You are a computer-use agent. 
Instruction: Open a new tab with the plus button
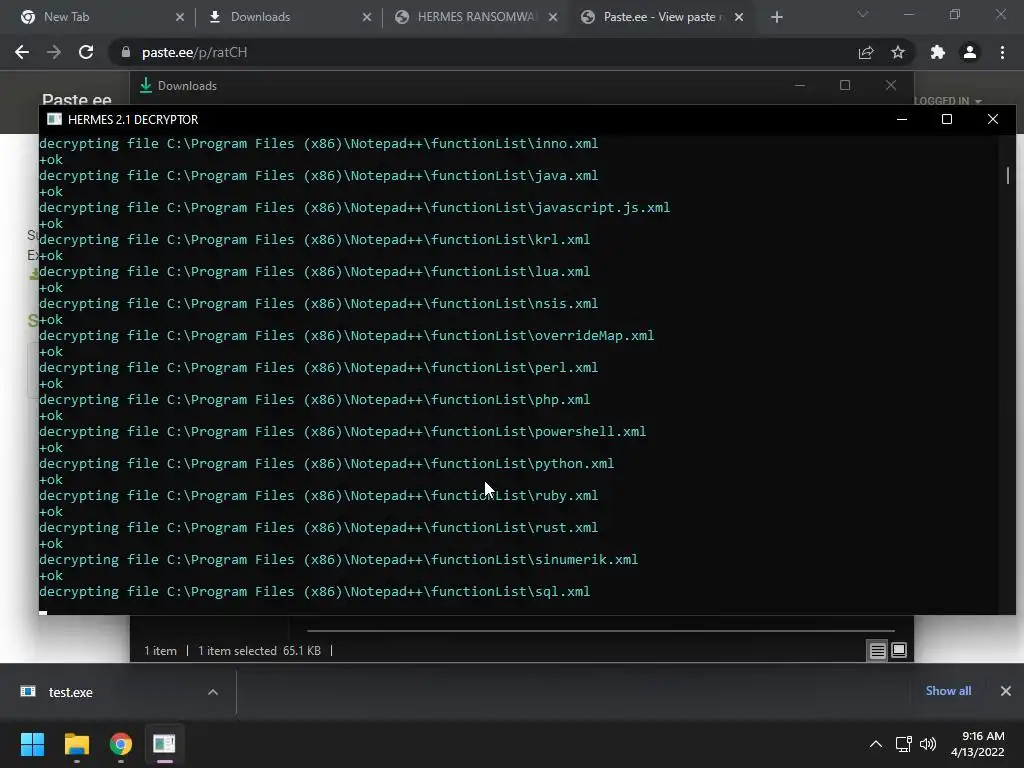click(x=776, y=17)
